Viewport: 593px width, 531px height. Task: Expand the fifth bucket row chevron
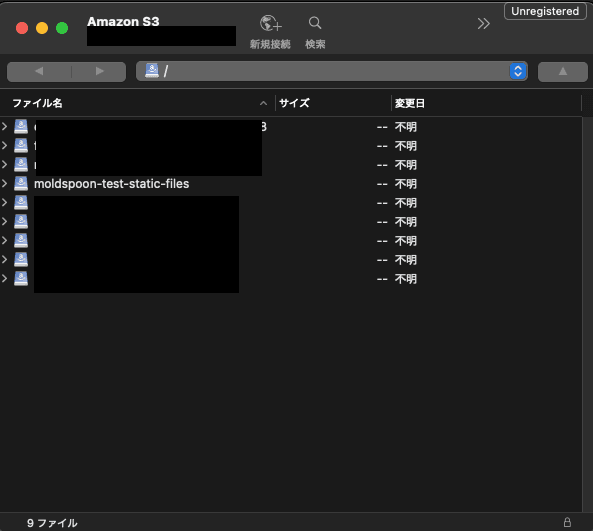pos(5,202)
